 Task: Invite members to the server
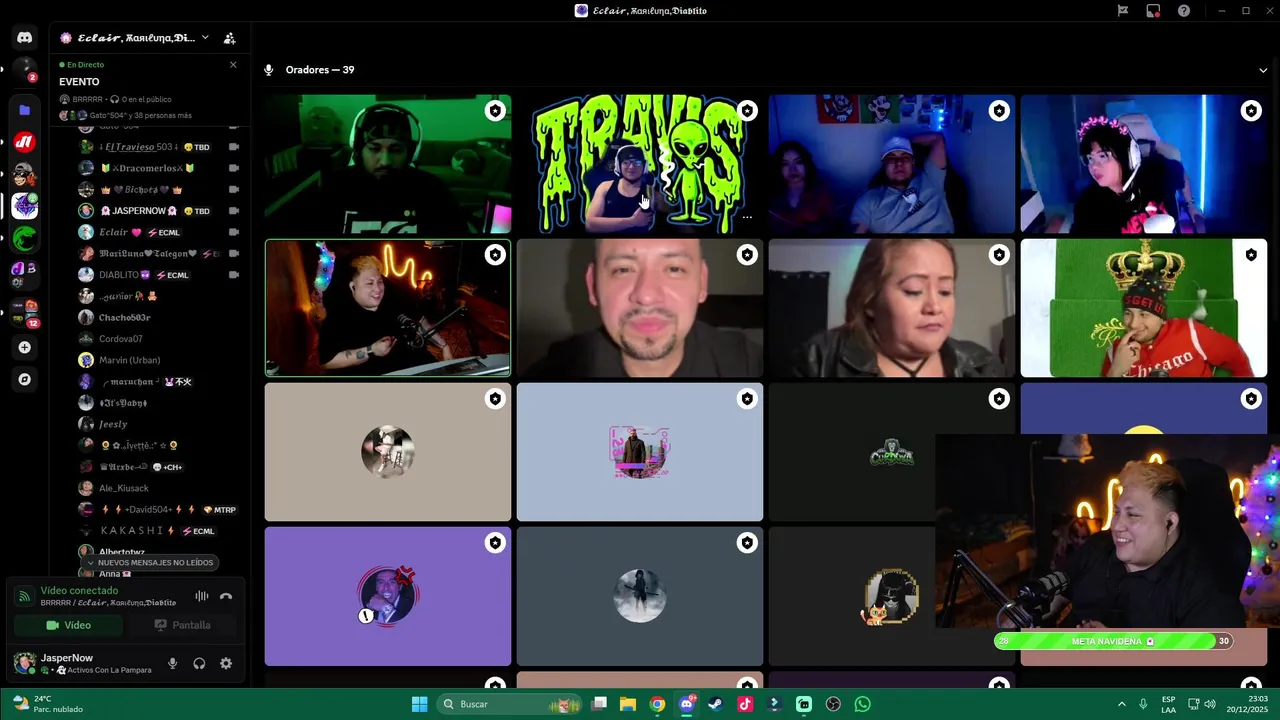pyautogui.click(x=229, y=38)
